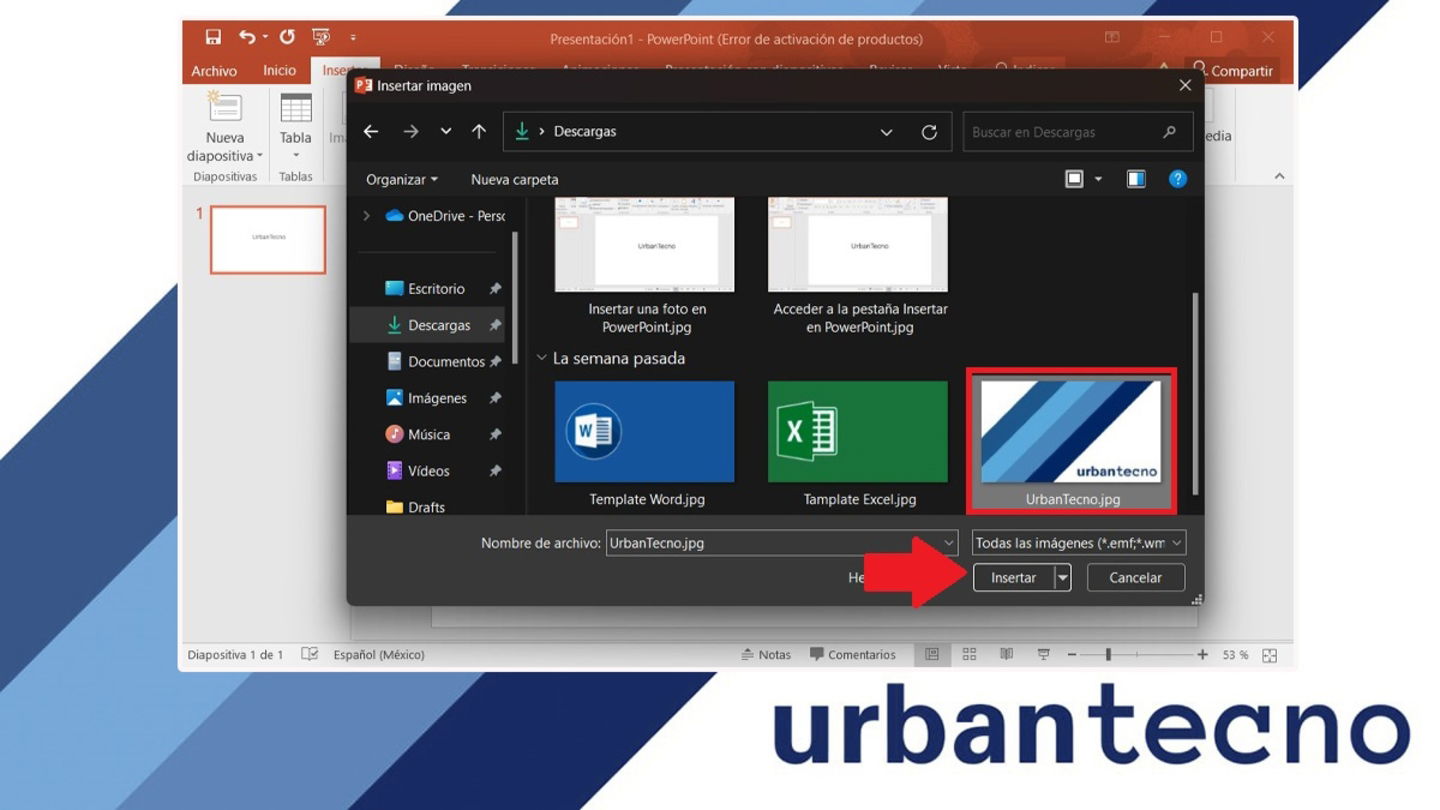Image resolution: width=1440 pixels, height=810 pixels.
Task: Open the view options dropdown arrow
Action: coord(1098,179)
